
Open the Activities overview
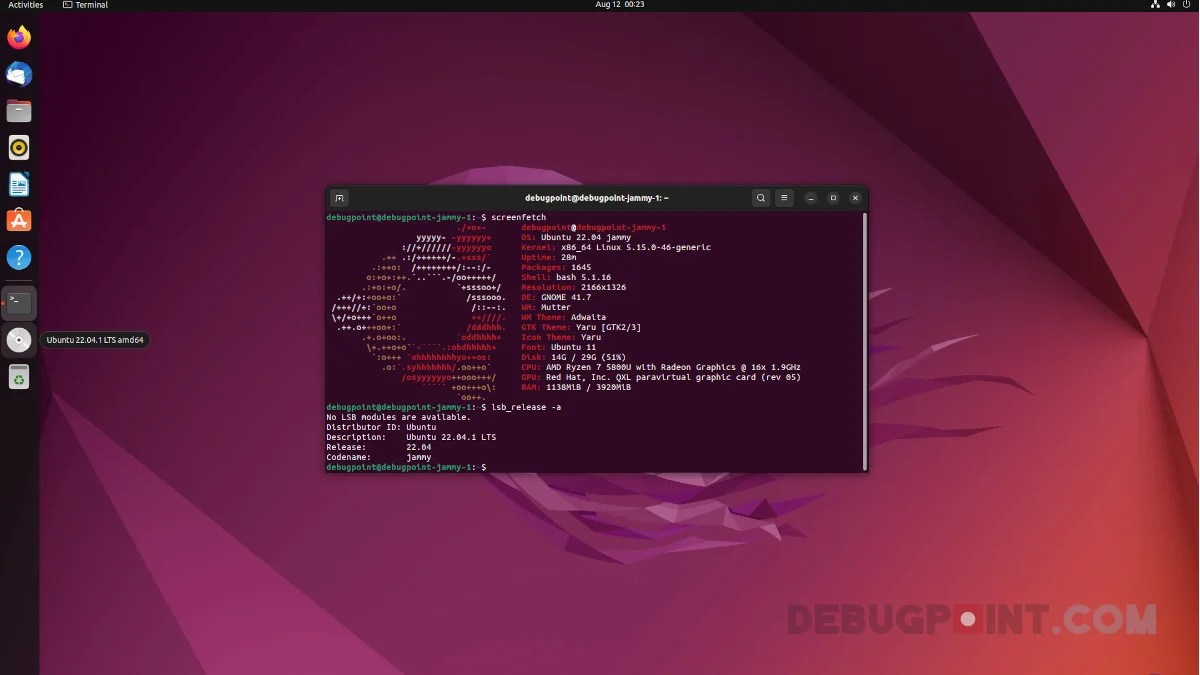click(x=25, y=4)
